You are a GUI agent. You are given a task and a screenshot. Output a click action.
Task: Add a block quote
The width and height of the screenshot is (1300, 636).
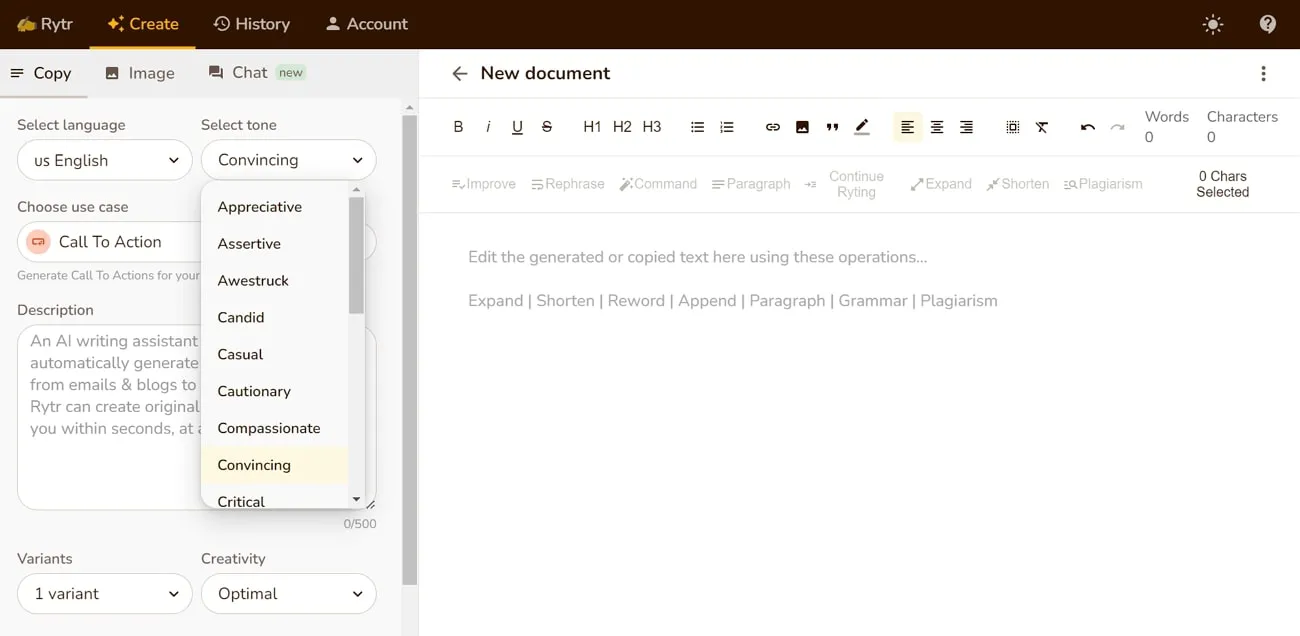point(832,127)
